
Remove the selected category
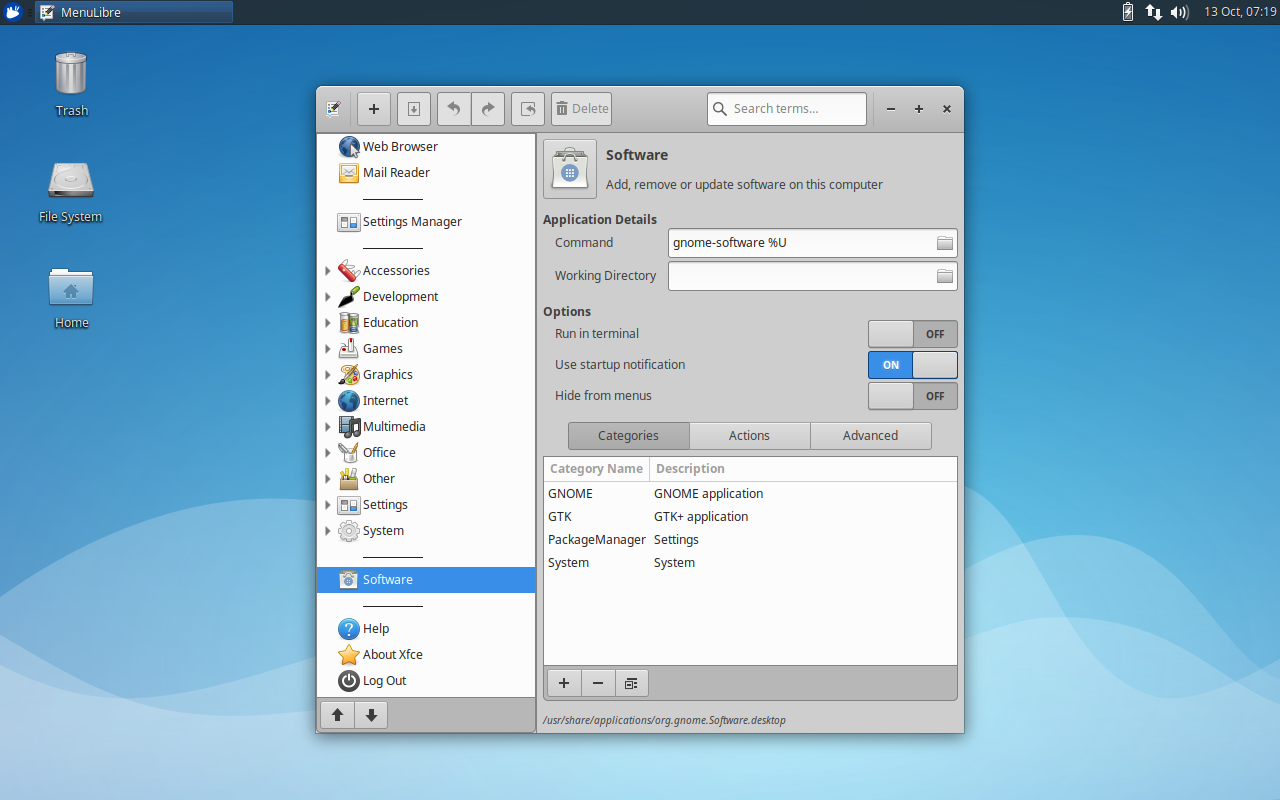(x=597, y=683)
